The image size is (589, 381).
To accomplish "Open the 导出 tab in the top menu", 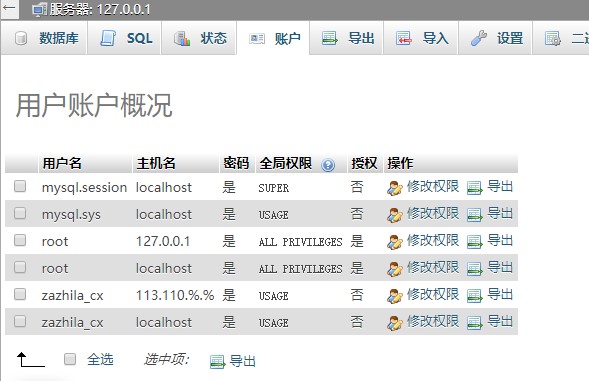I will tap(346, 38).
